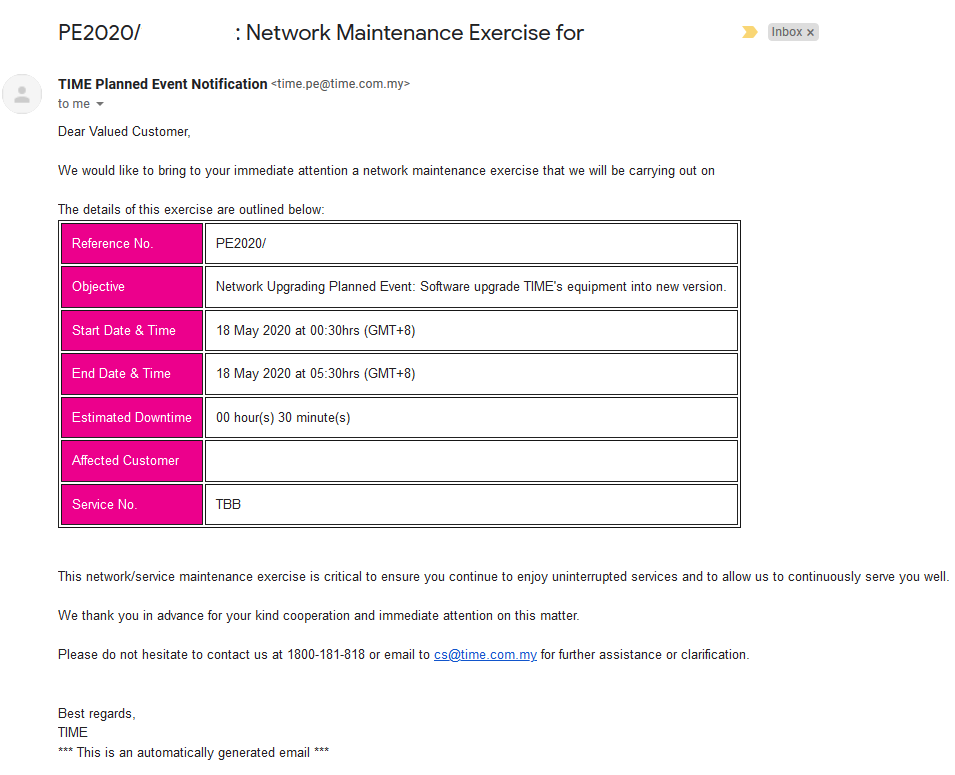Click the PE2020/ reference number value cell
The width and height of the screenshot is (955, 775).
tap(471, 244)
